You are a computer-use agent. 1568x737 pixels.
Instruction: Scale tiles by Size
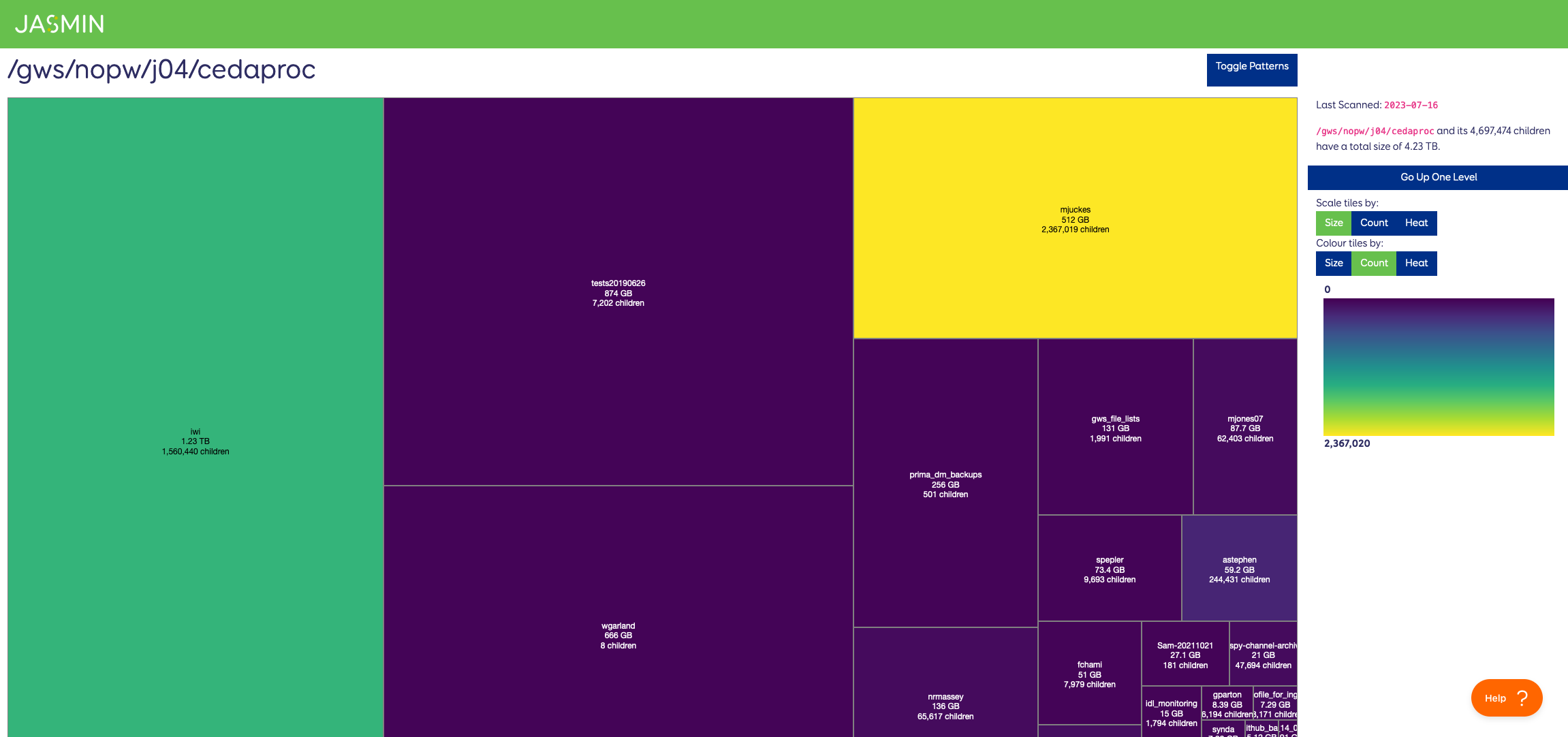coord(1333,223)
